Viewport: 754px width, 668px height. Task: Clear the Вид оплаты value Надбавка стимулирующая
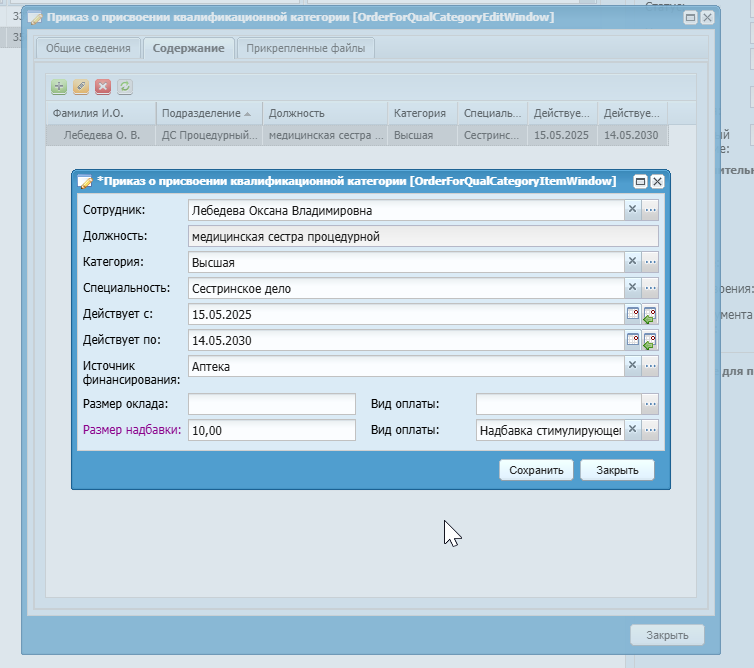(632, 429)
